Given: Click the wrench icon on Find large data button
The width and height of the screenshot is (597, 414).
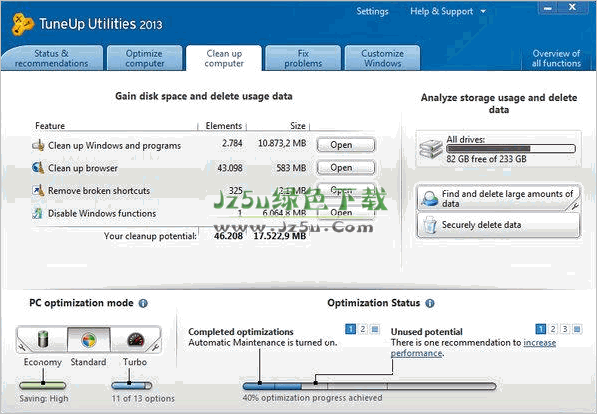Looking at the screenshot, I should point(574,206).
